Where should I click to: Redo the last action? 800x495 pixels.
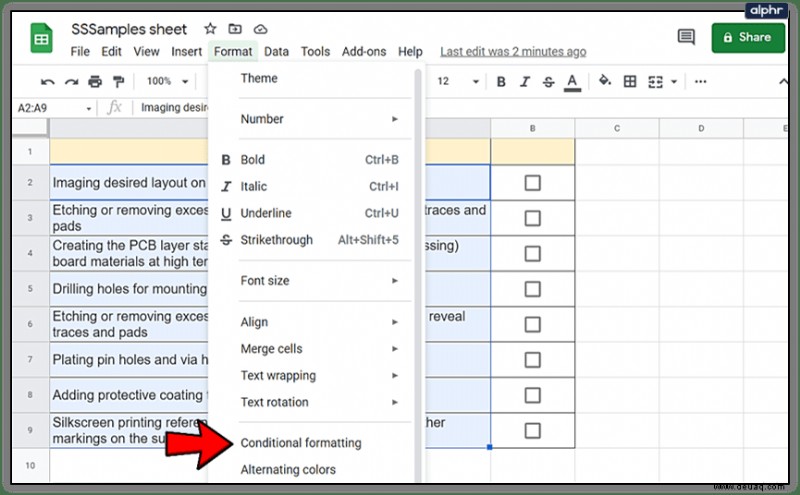pos(71,82)
